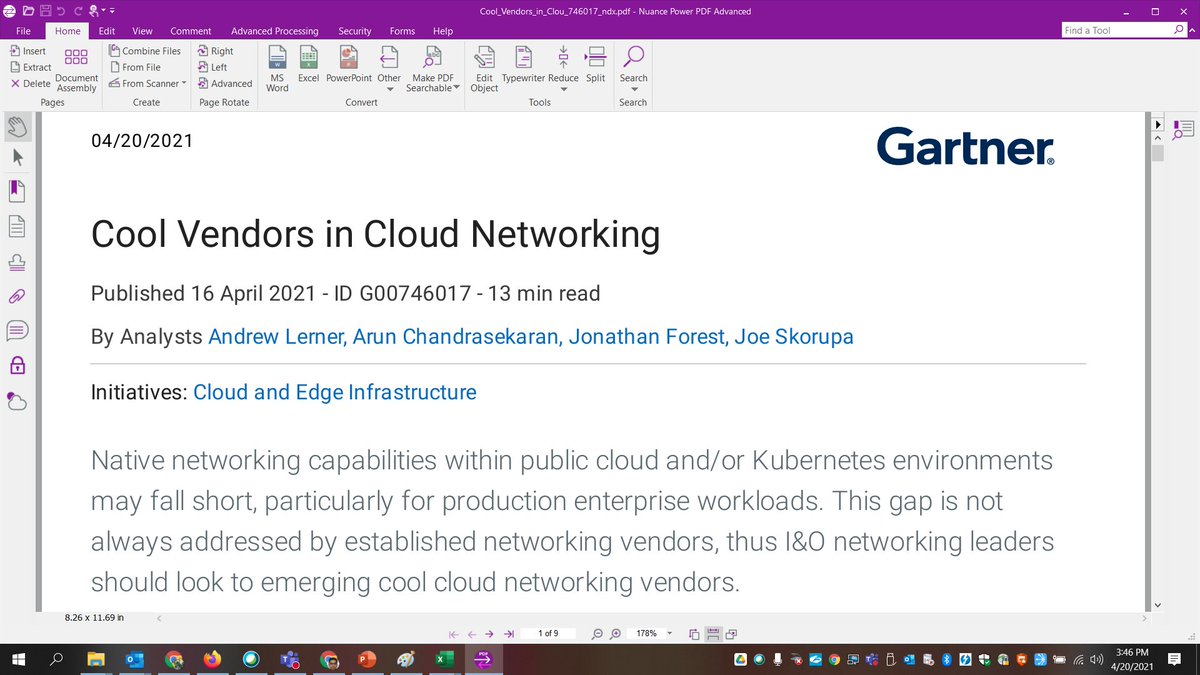The image size is (1200, 675).
Task: Go to next page button
Action: click(x=490, y=634)
